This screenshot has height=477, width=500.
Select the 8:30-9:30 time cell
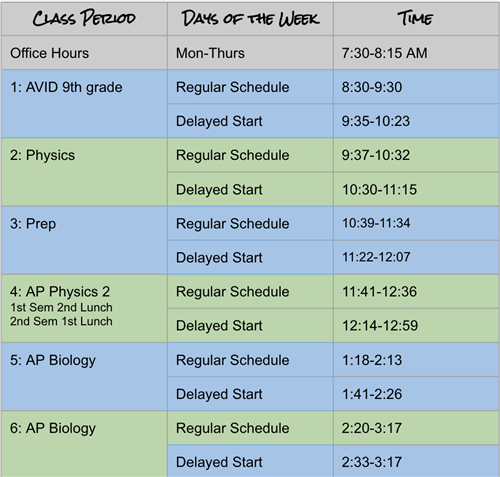[x=416, y=87]
